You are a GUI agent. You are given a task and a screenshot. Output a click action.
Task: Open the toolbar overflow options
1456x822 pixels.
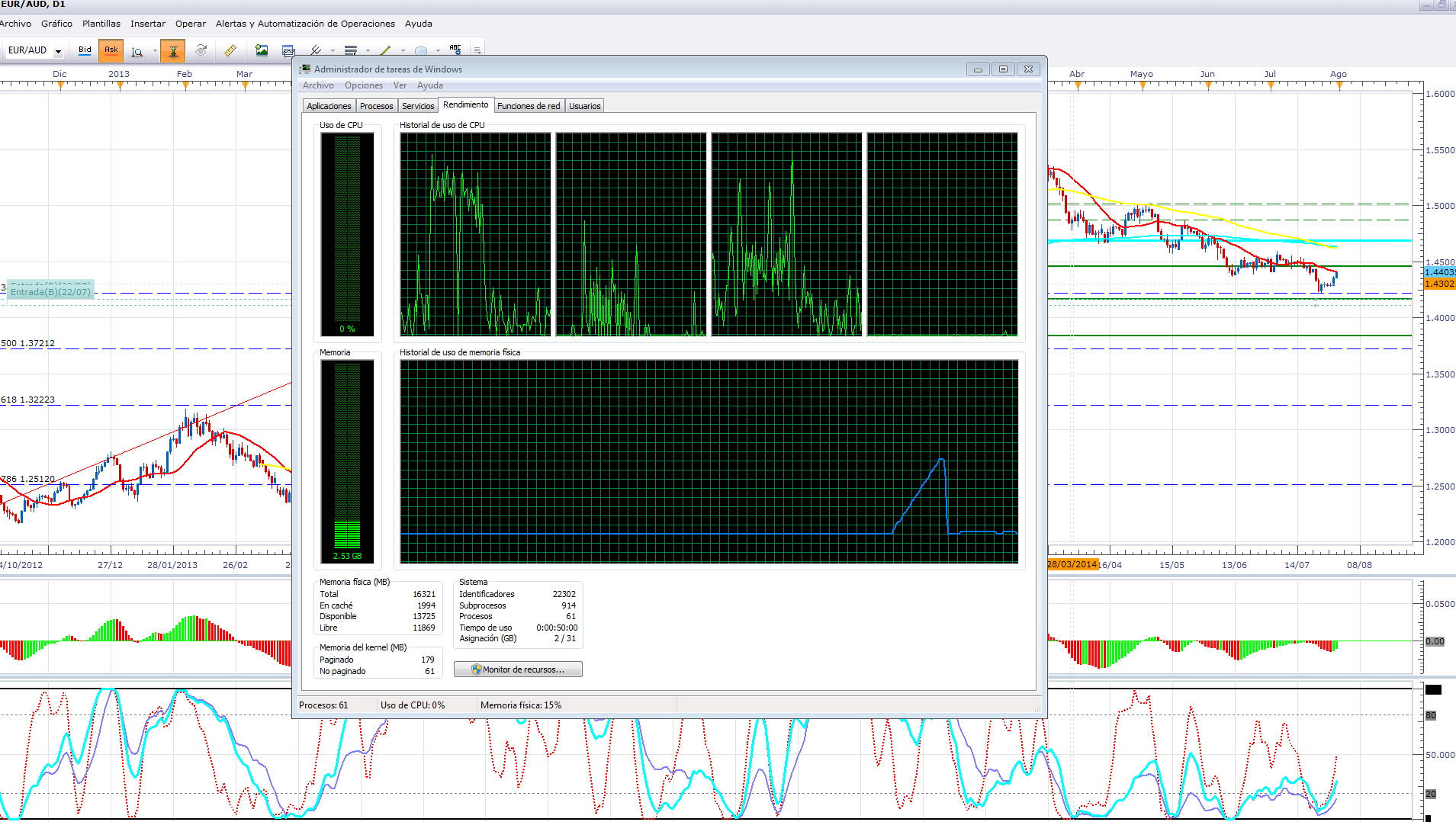477,51
